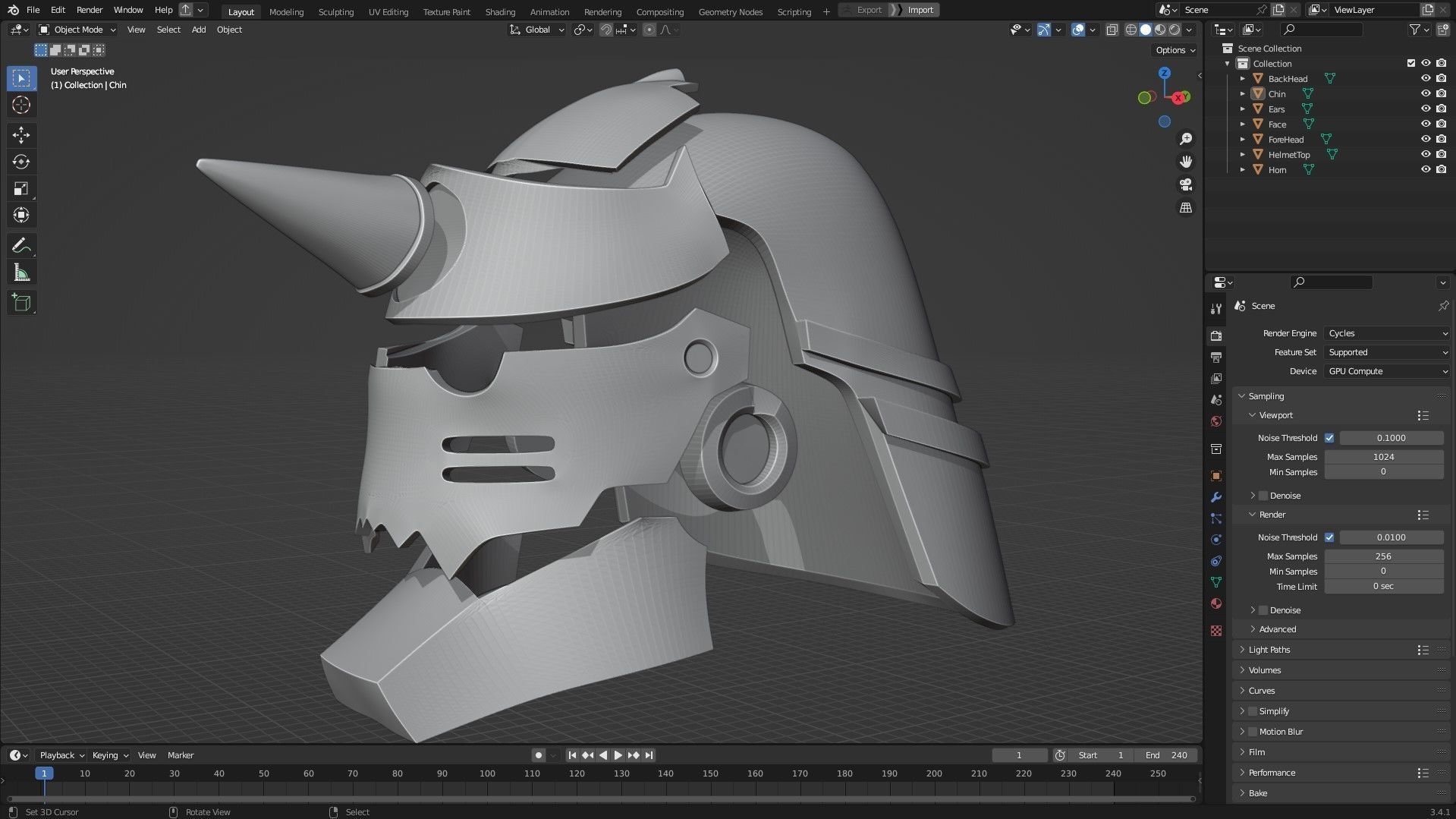Switch to wireframe viewport shading
This screenshot has height=819, width=1456.
(1131, 30)
